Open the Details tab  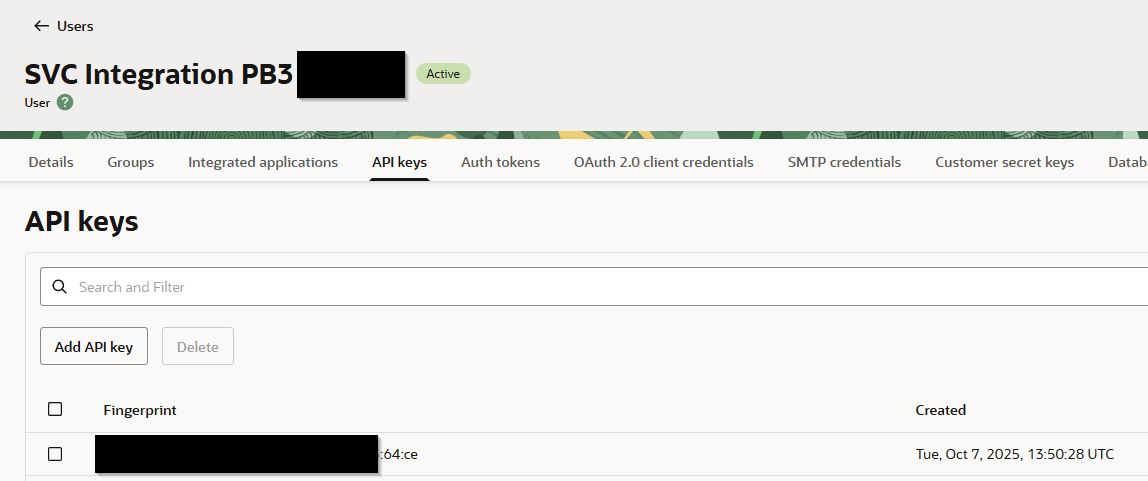51,162
